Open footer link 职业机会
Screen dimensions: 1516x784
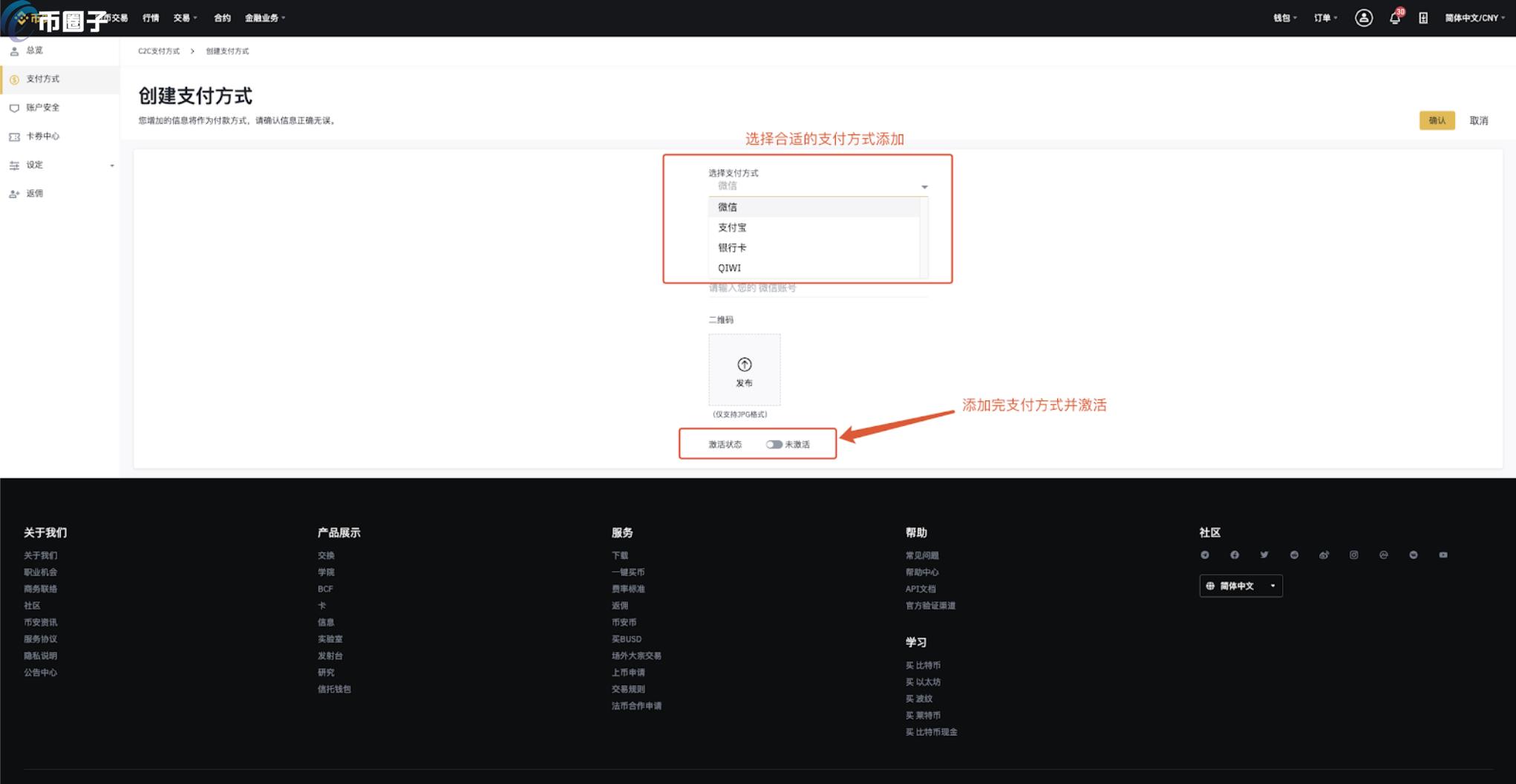pyautogui.click(x=40, y=572)
